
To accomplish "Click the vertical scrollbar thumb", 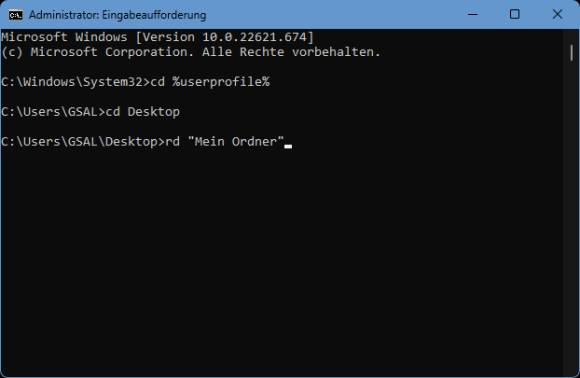I will coord(572,53).
